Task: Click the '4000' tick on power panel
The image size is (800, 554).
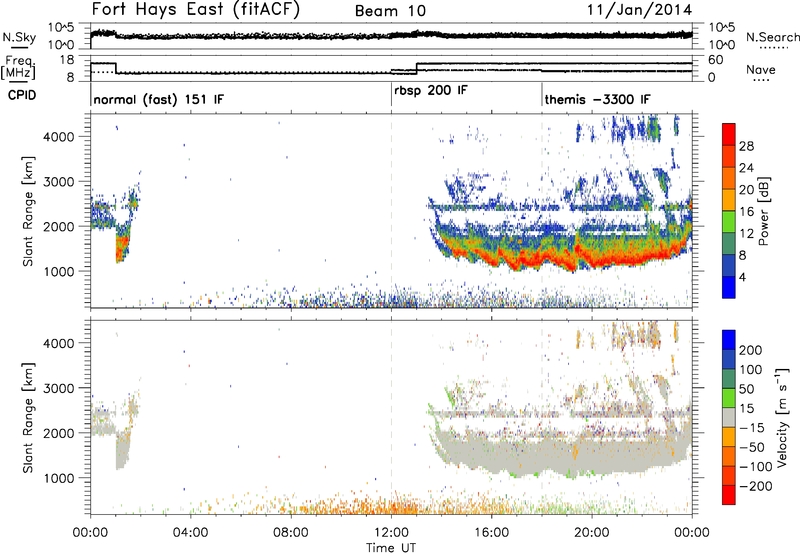Action: [x=58, y=137]
